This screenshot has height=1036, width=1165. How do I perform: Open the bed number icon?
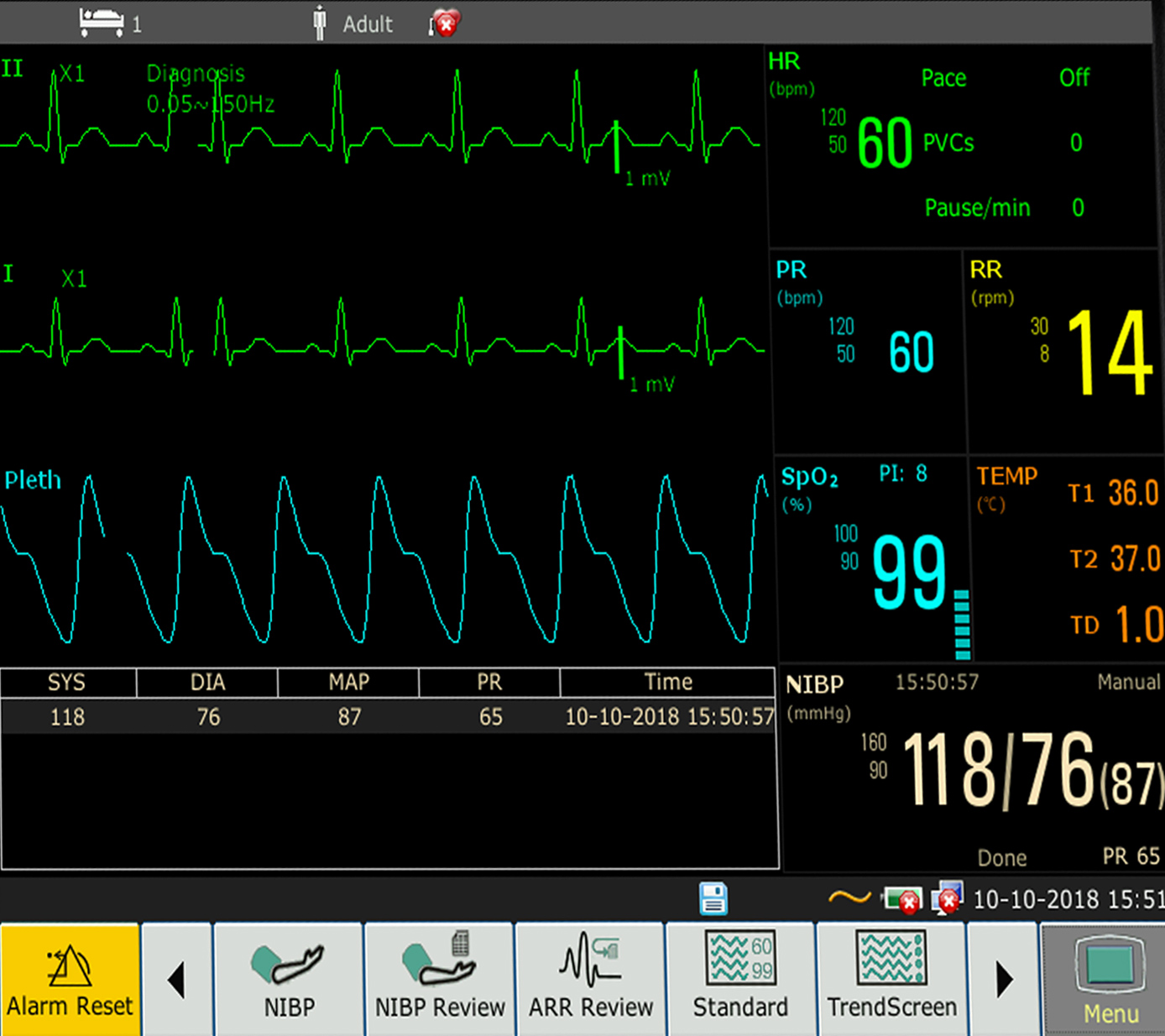102,23
